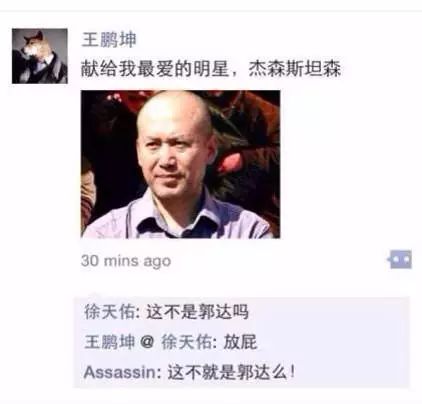Open 王鹏坤's name in the reply comment
Screen dimensions: 422x404
110,342
